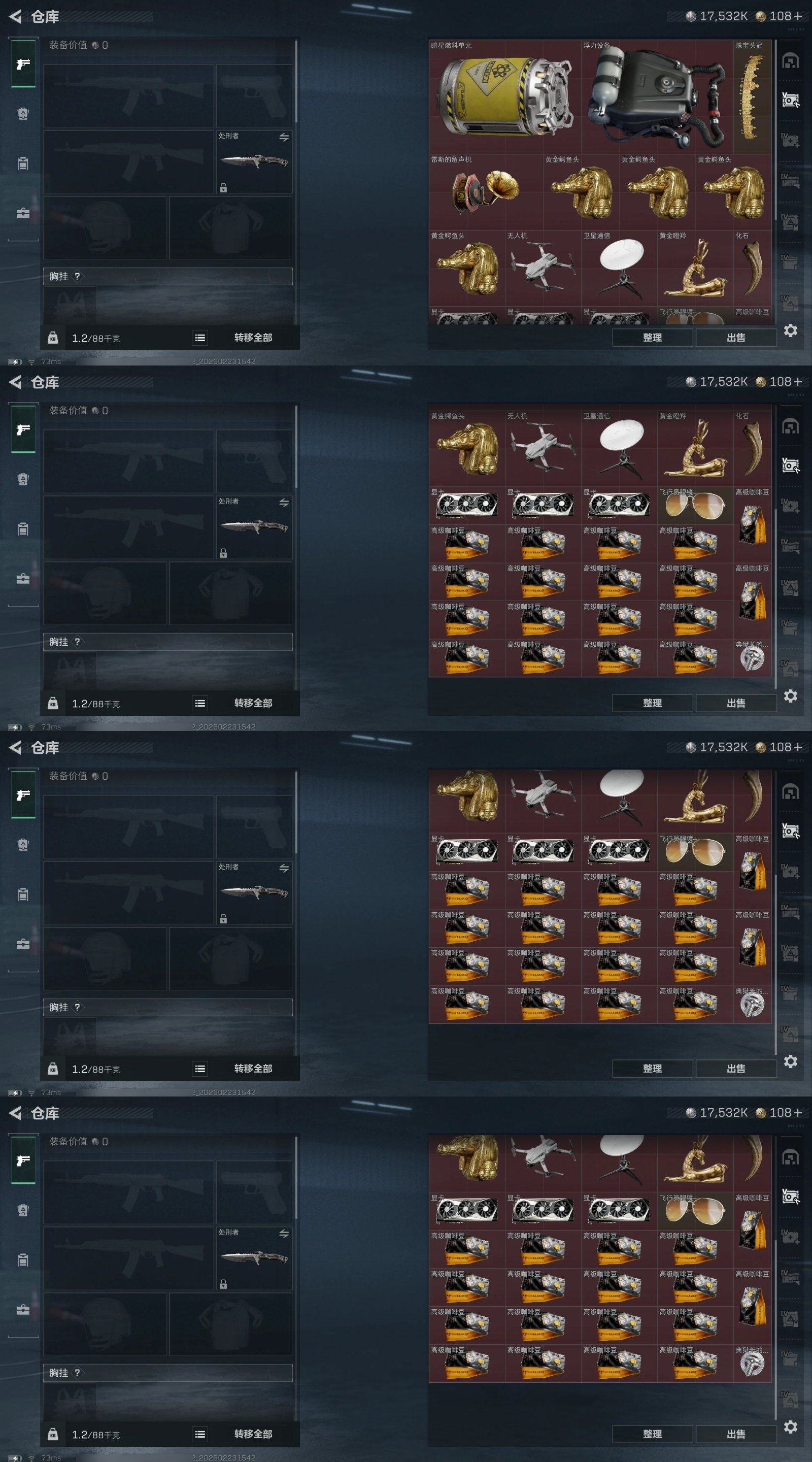Screen dimensions: 812x1462
Task: Switch to backpack tab in topmost left sidebar
Action: [23, 163]
